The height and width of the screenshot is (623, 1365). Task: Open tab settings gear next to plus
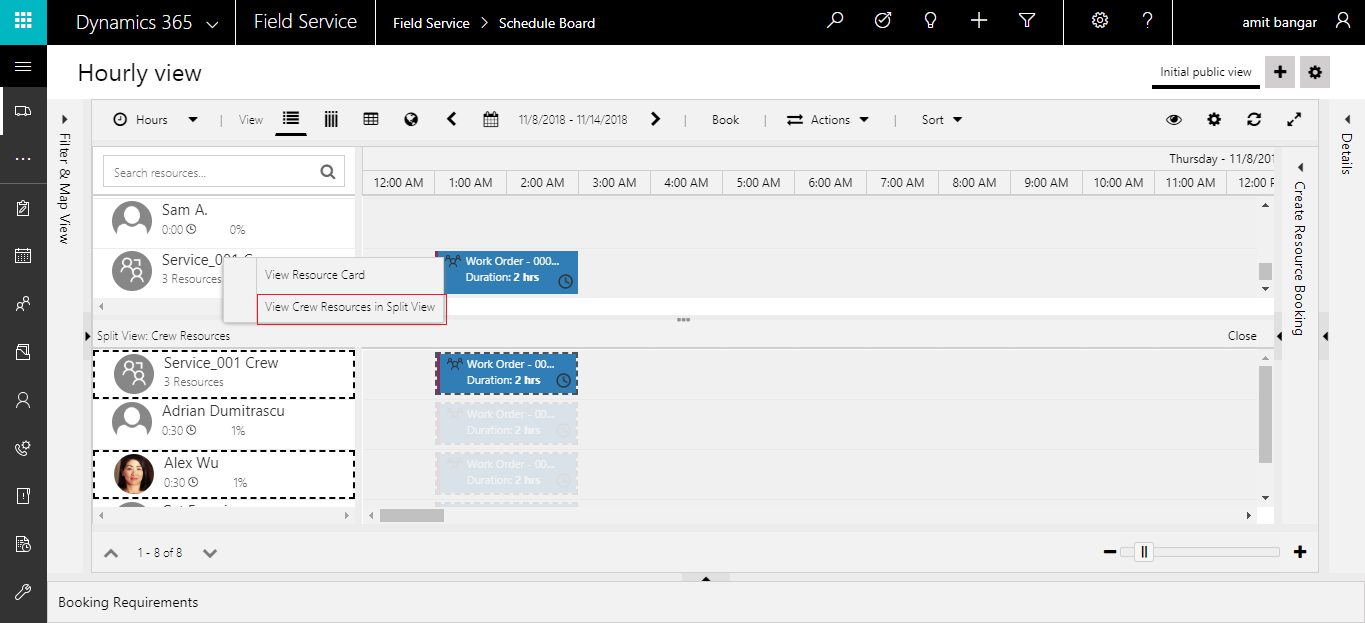1315,72
